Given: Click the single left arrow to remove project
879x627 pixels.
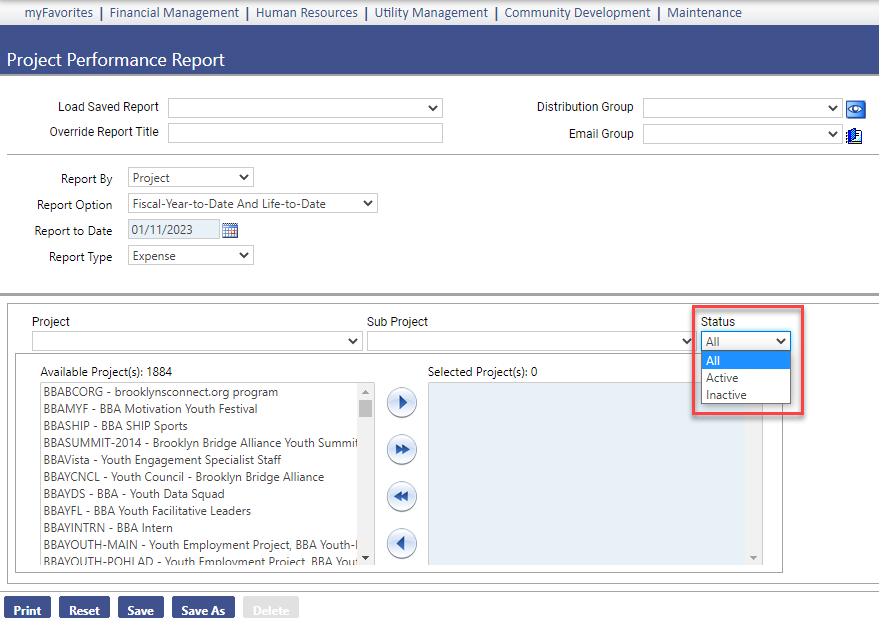Looking at the screenshot, I should [x=401, y=544].
